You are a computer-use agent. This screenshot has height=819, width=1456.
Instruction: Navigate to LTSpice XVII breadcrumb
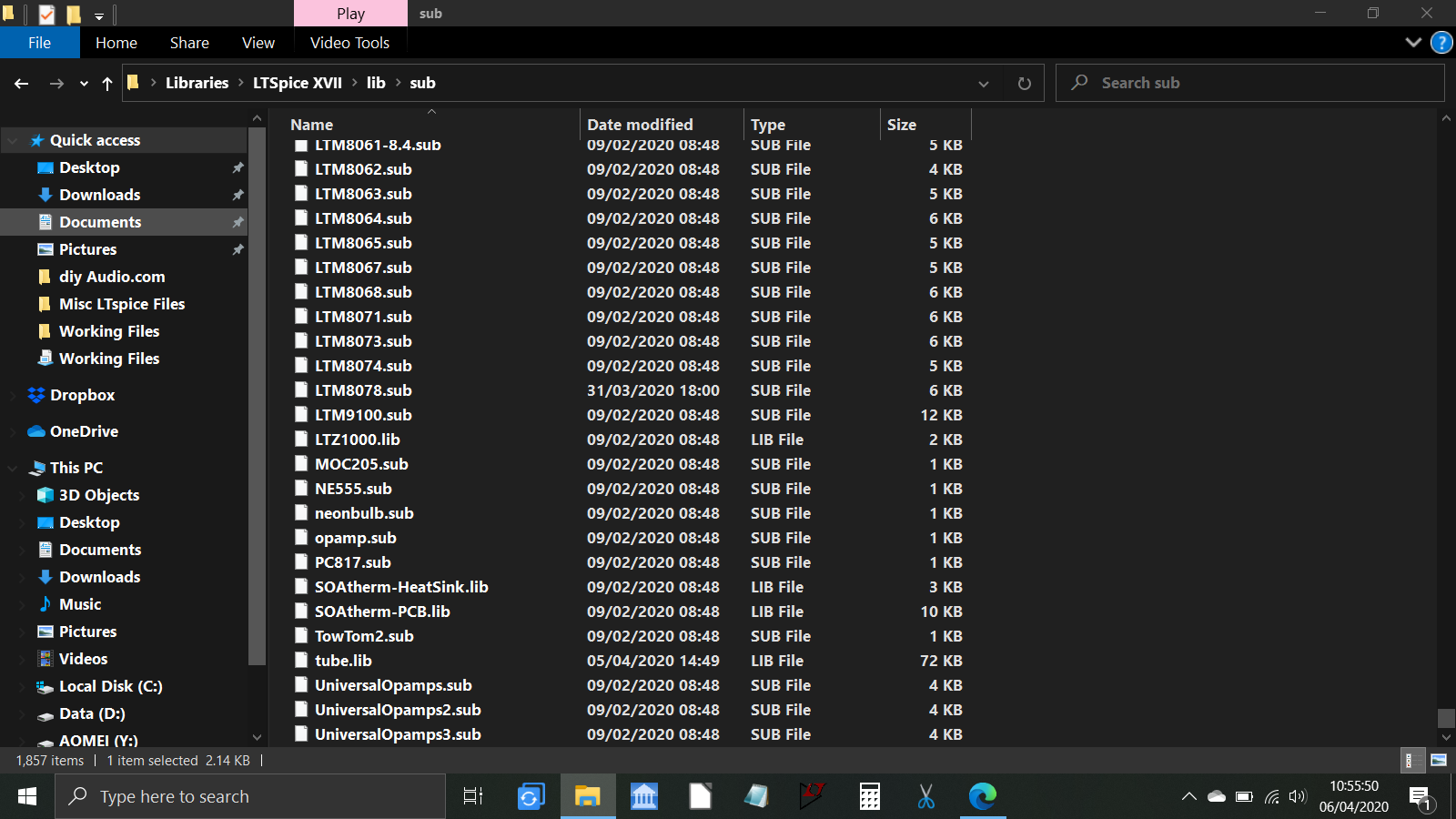298,83
